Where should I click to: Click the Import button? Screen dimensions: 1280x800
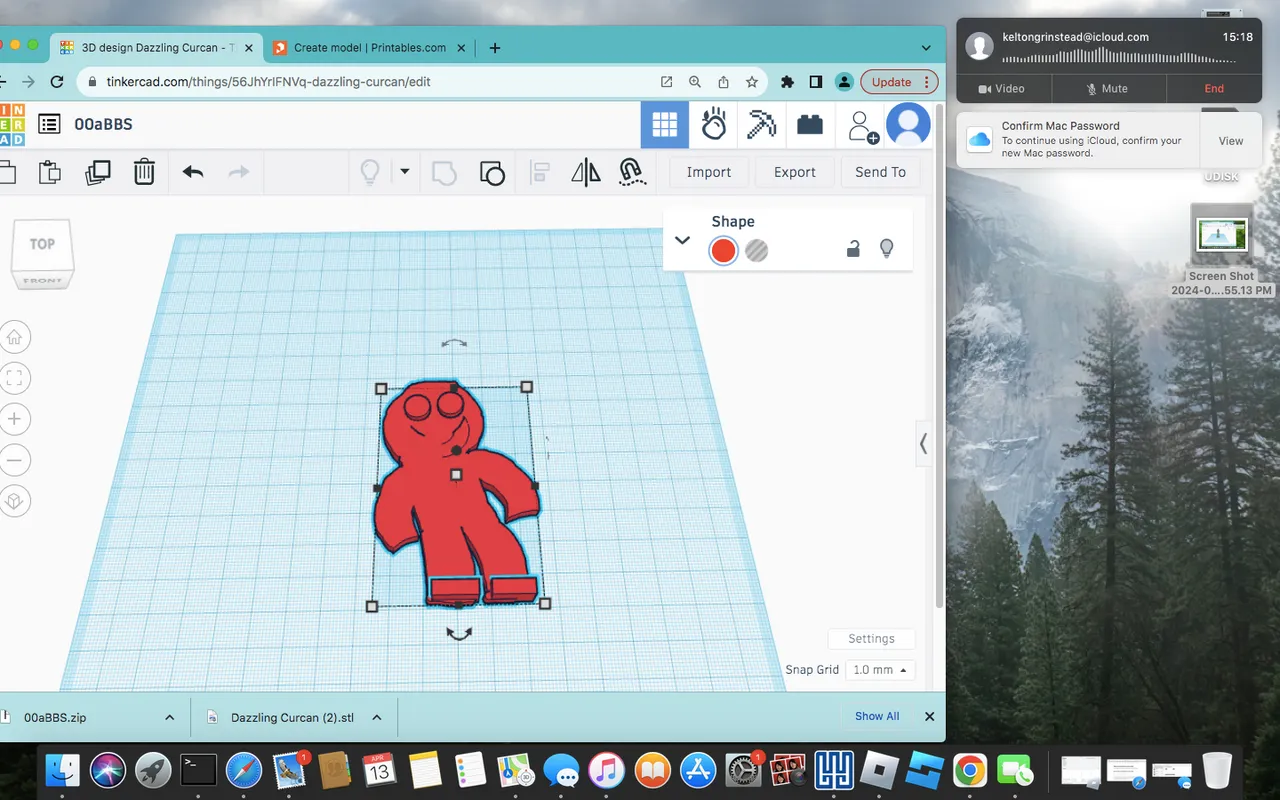[709, 172]
